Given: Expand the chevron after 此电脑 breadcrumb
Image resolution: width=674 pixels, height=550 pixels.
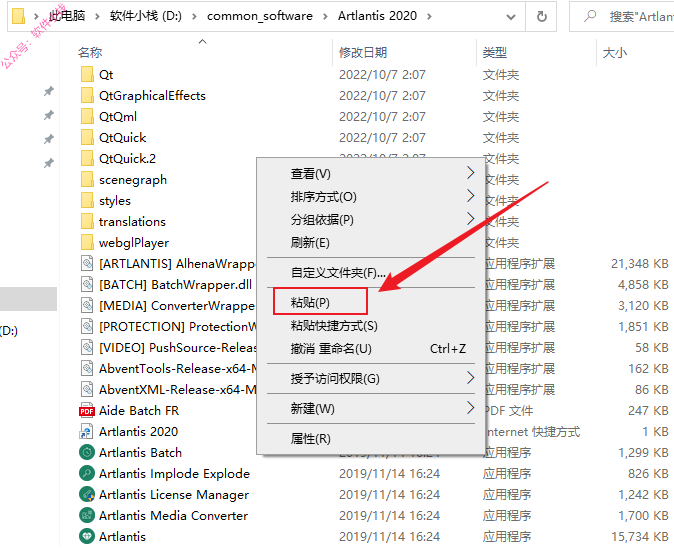Looking at the screenshot, I should pos(97,16).
